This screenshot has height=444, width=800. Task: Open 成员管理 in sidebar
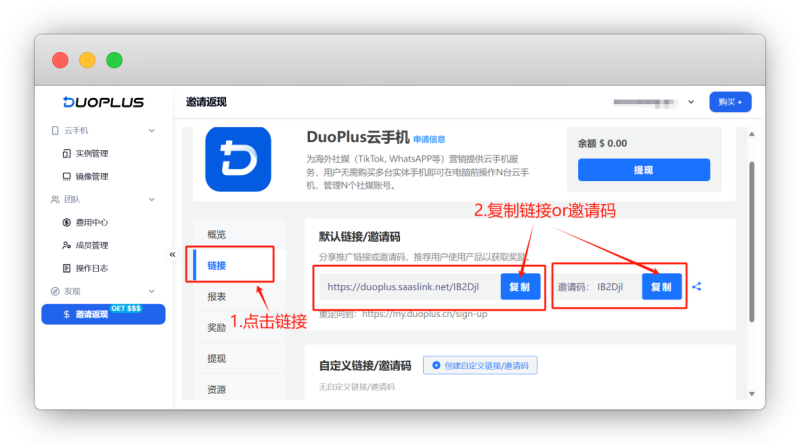pos(92,245)
